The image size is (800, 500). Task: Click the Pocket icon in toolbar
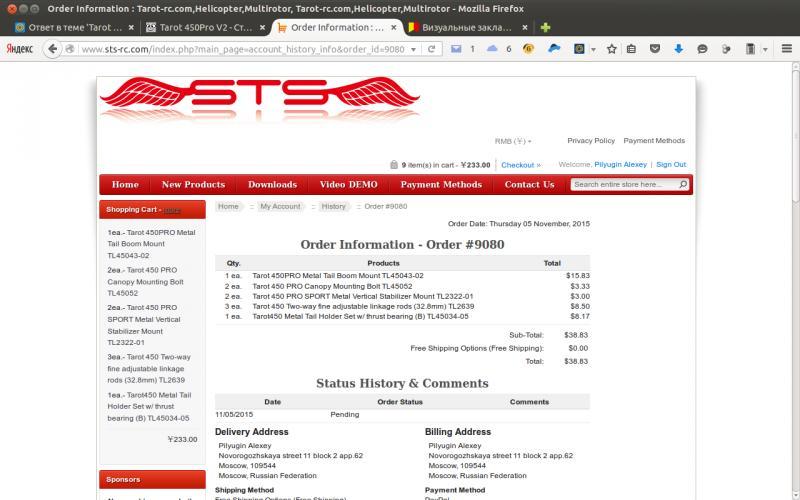656,48
